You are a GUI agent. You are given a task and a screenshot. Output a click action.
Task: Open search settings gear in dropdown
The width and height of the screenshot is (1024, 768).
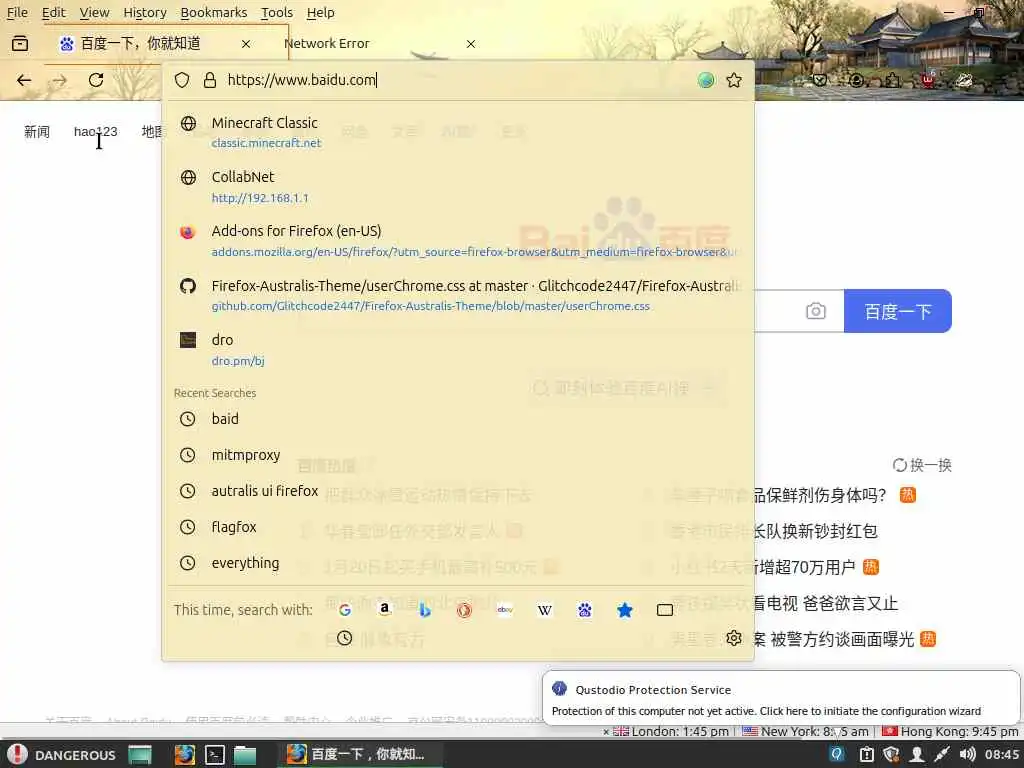tap(733, 638)
